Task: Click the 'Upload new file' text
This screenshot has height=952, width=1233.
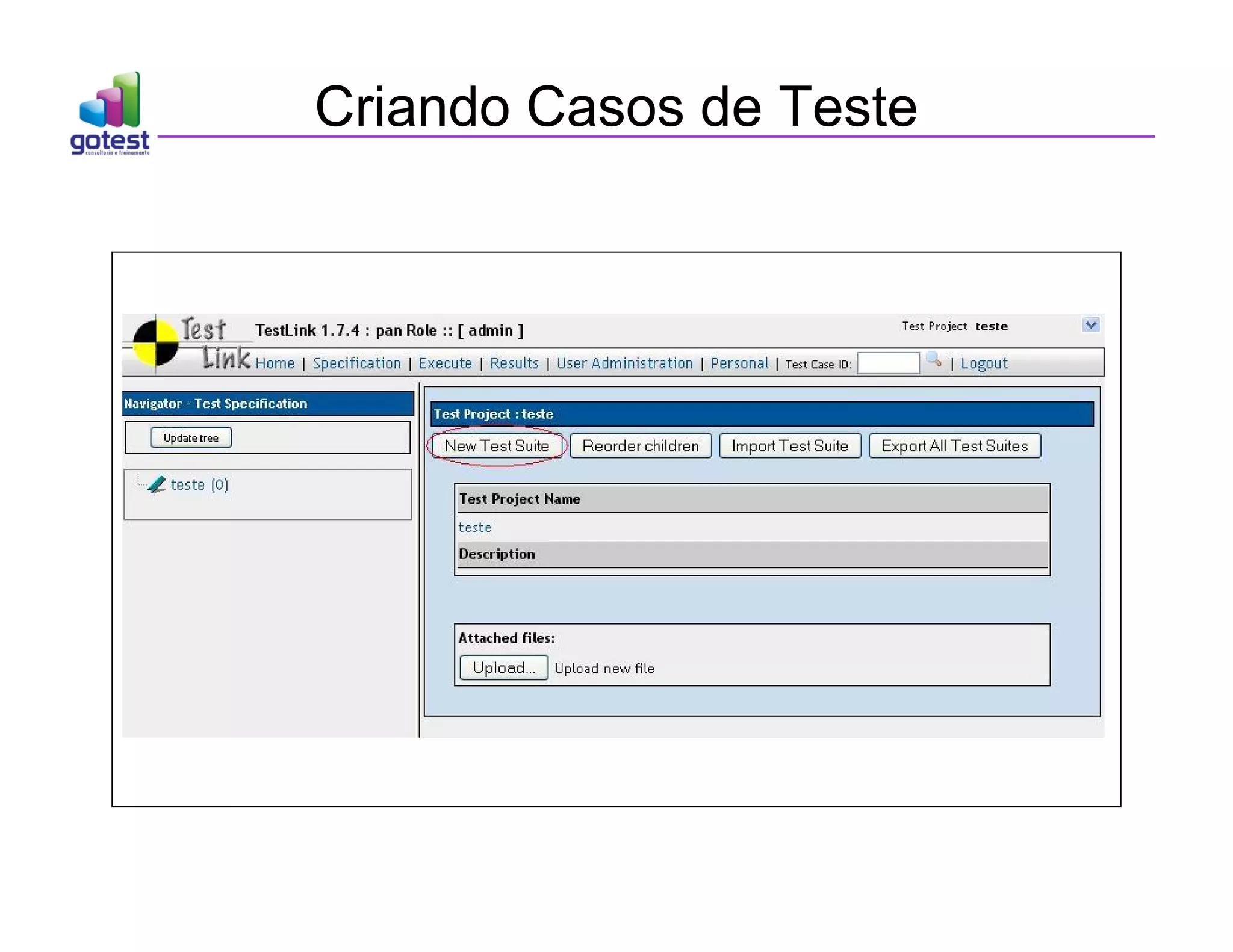Action: click(x=604, y=669)
